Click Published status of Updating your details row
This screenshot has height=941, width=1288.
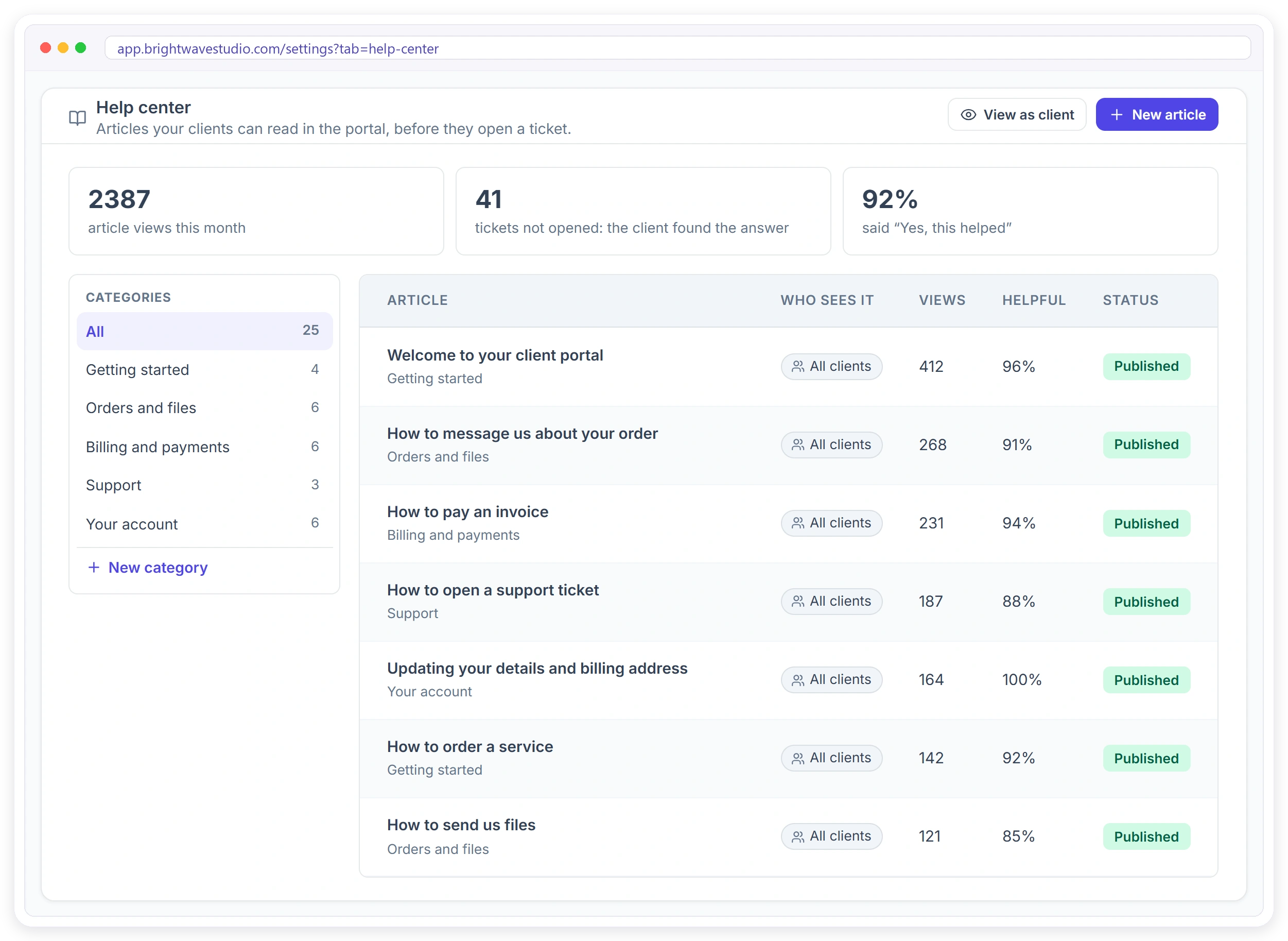[x=1146, y=680]
